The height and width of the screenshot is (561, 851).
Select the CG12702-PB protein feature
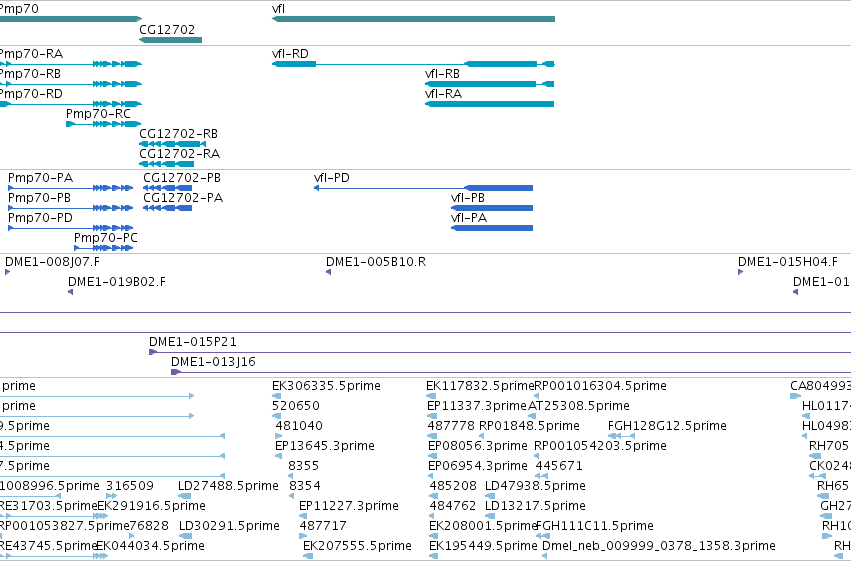point(168,188)
